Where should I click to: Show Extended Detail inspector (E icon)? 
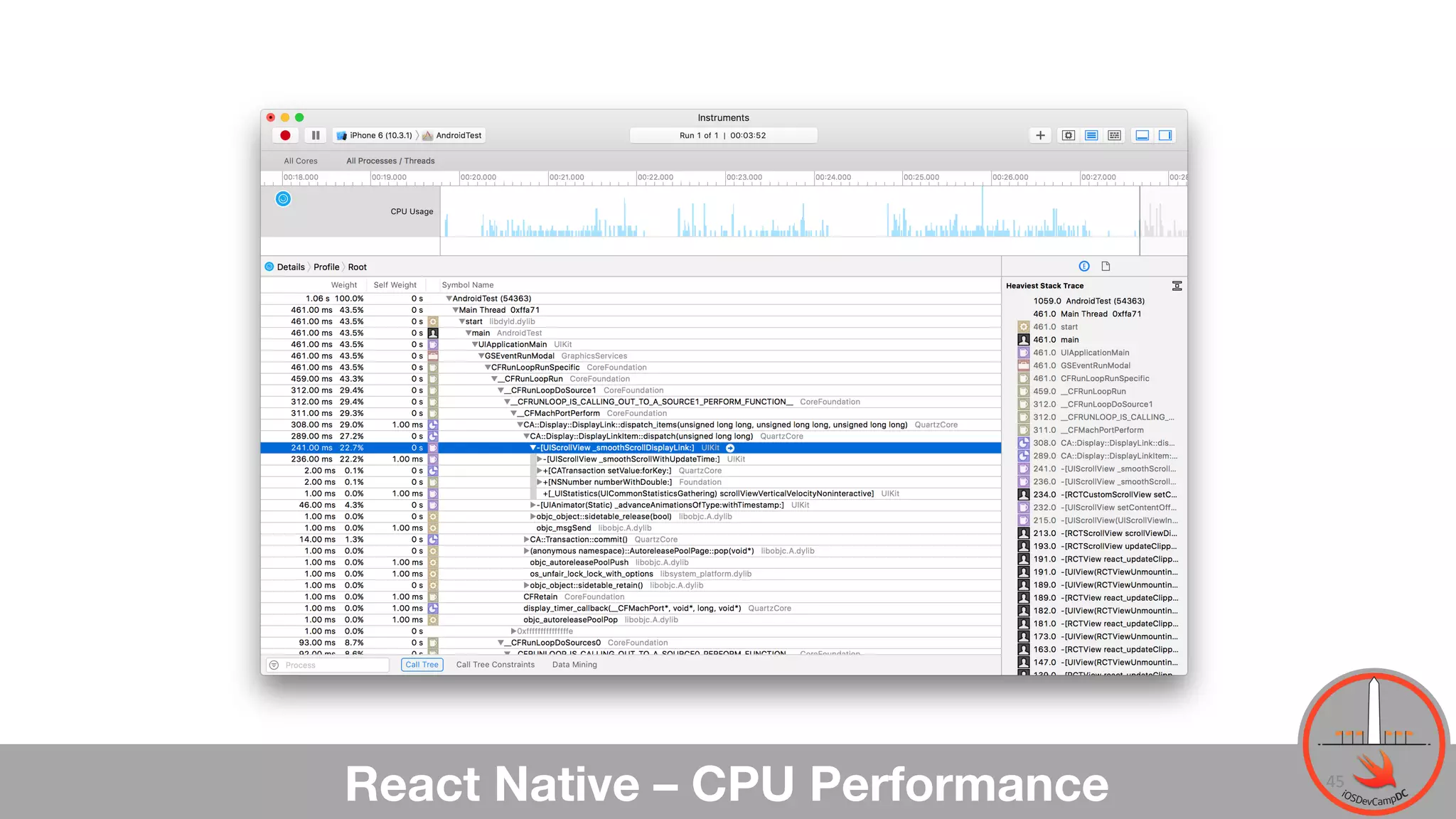[1084, 267]
